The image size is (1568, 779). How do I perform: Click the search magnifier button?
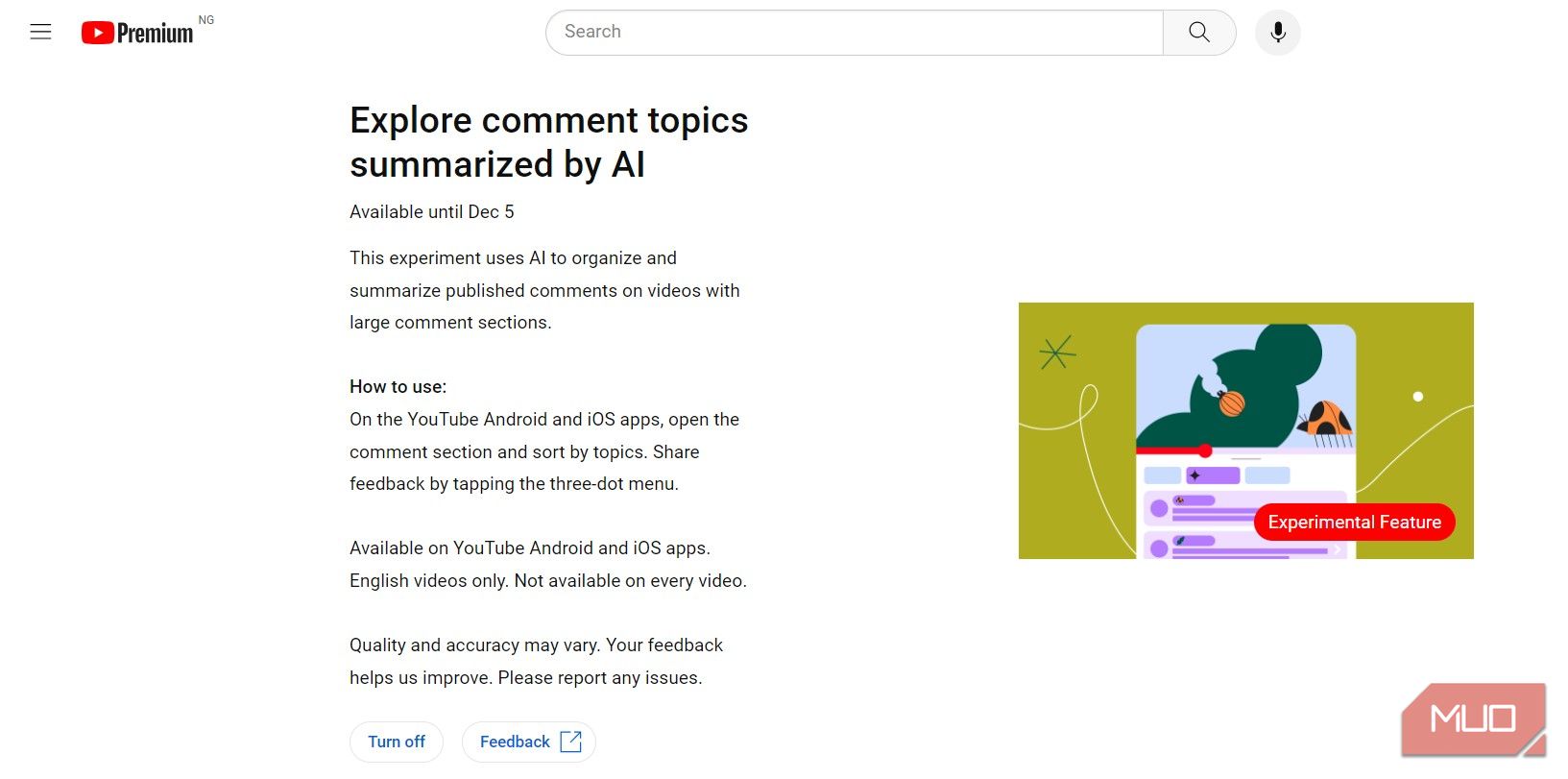coord(1198,32)
